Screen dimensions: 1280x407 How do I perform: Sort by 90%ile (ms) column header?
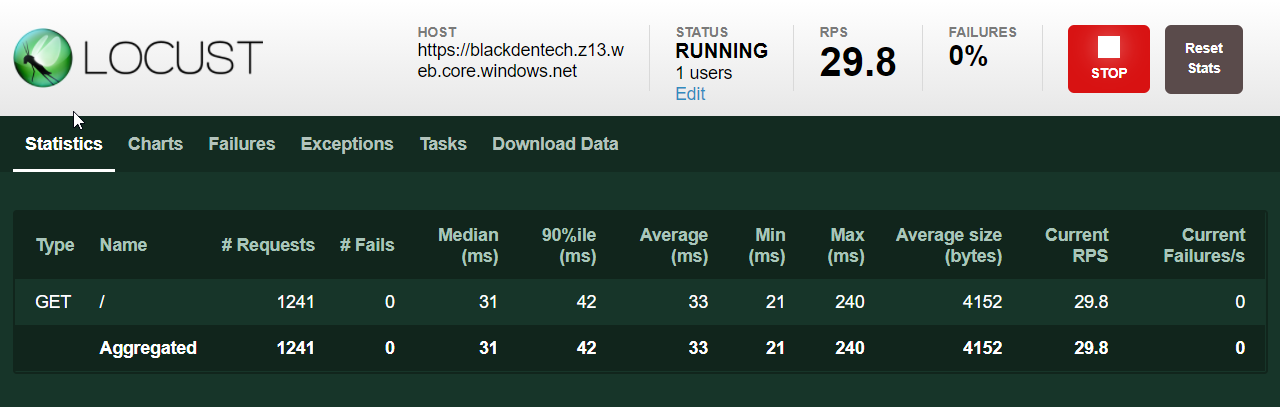coord(567,246)
